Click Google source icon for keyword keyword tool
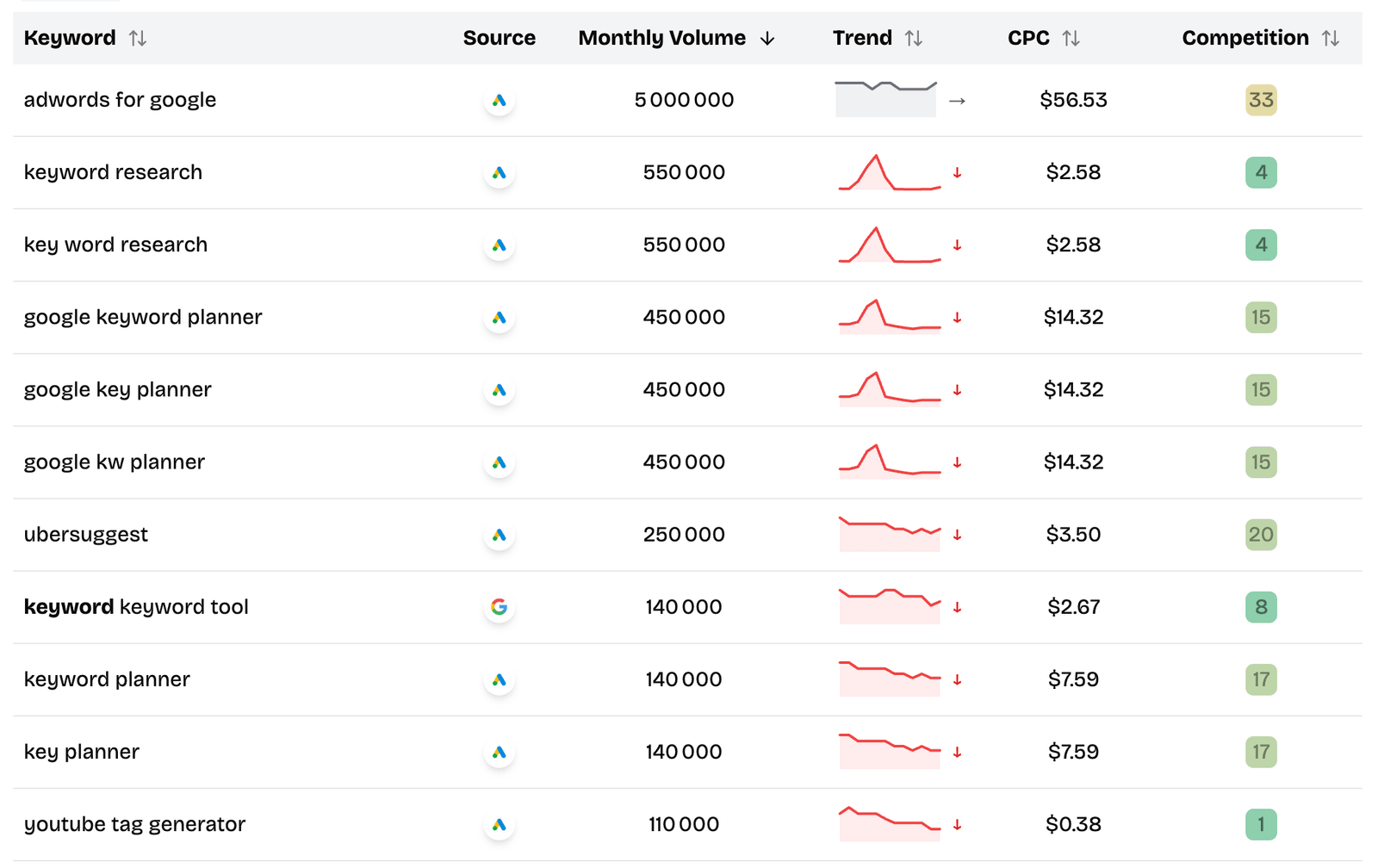The width and height of the screenshot is (1378, 868). (x=499, y=607)
